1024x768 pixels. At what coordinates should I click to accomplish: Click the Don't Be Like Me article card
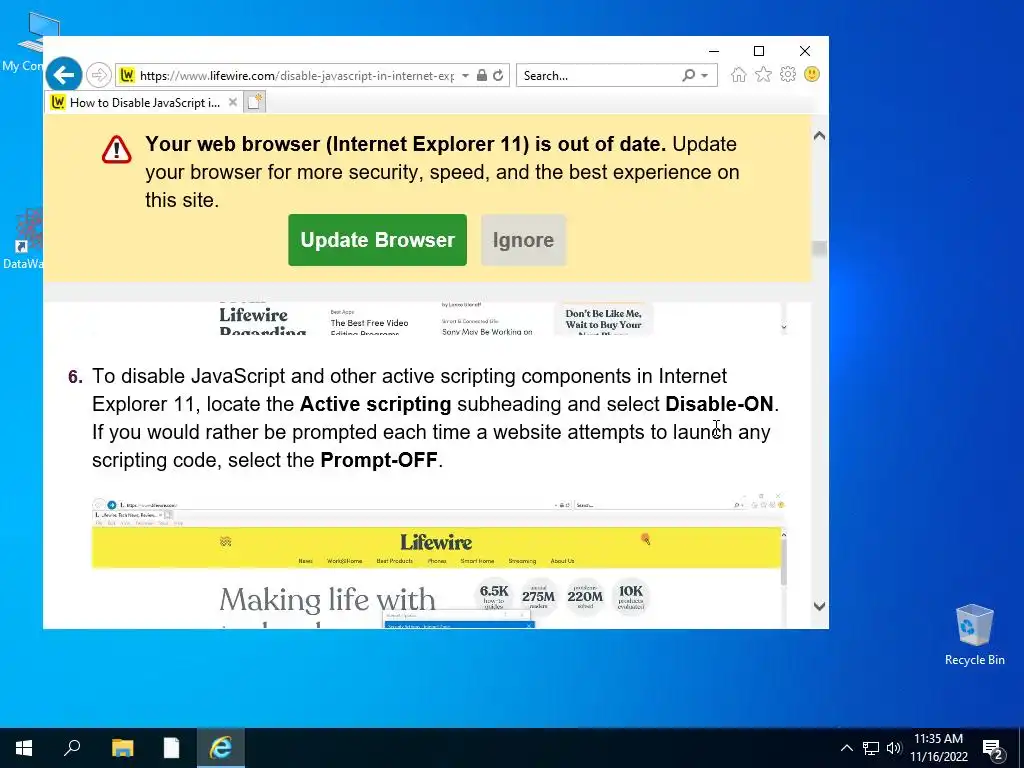[603, 319]
